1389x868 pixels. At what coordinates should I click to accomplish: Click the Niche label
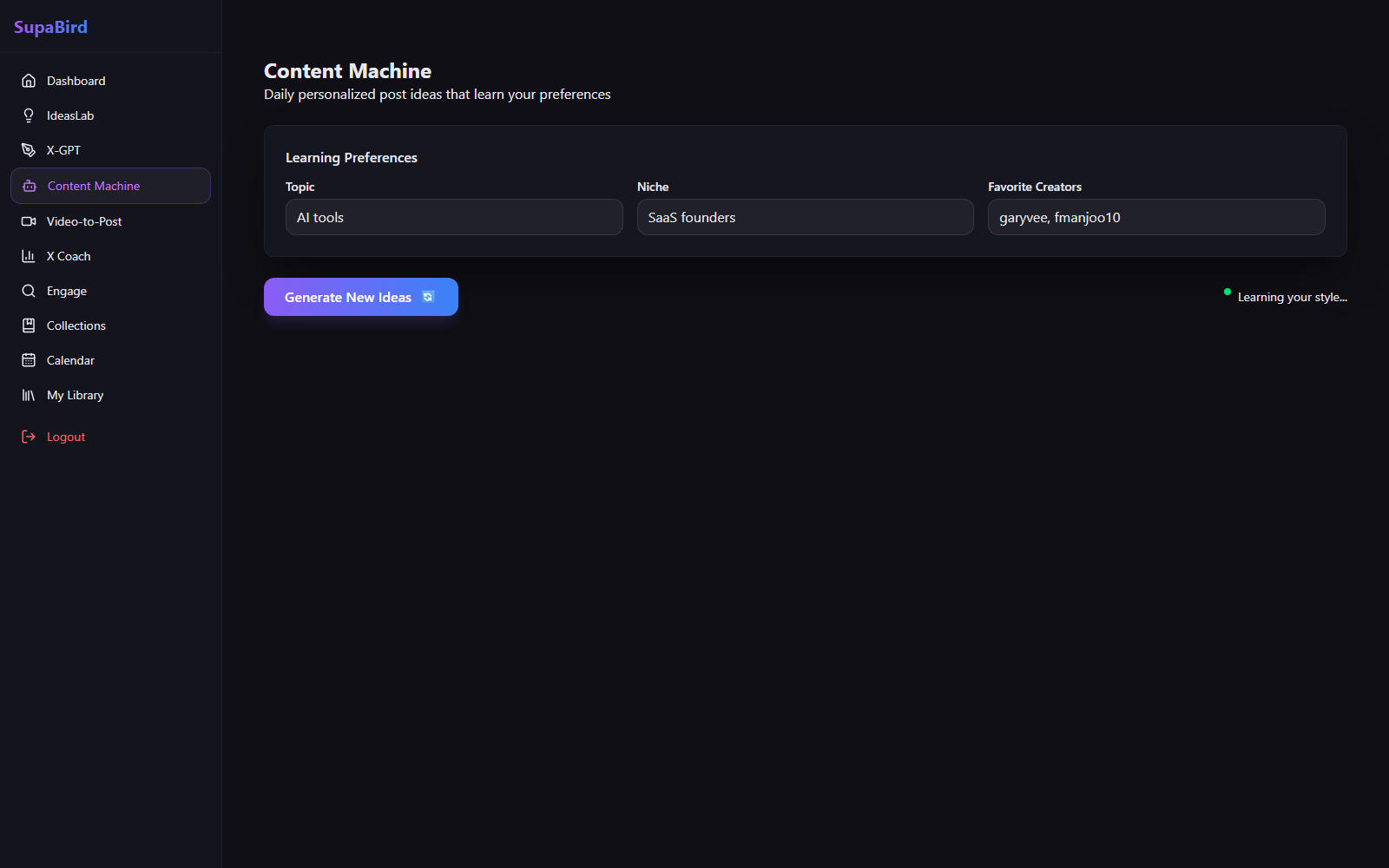[x=653, y=187]
